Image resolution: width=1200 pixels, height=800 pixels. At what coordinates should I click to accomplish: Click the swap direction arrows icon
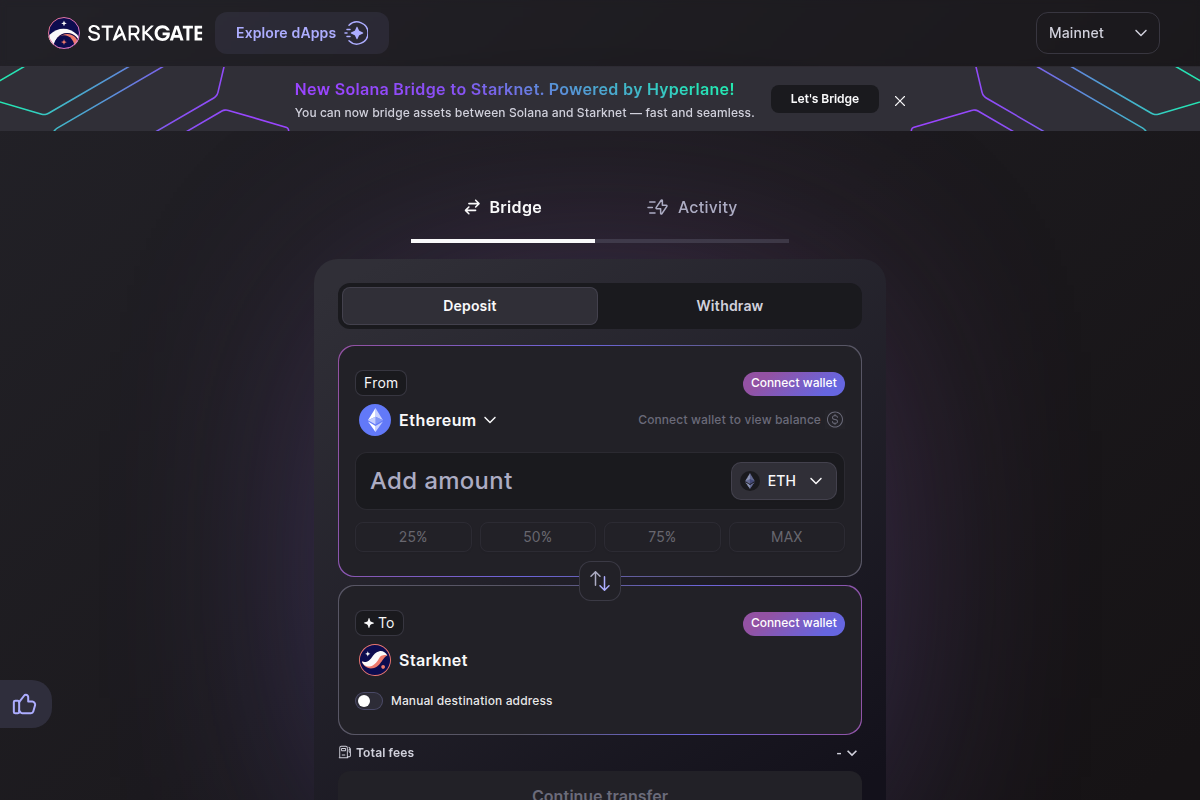coord(600,580)
